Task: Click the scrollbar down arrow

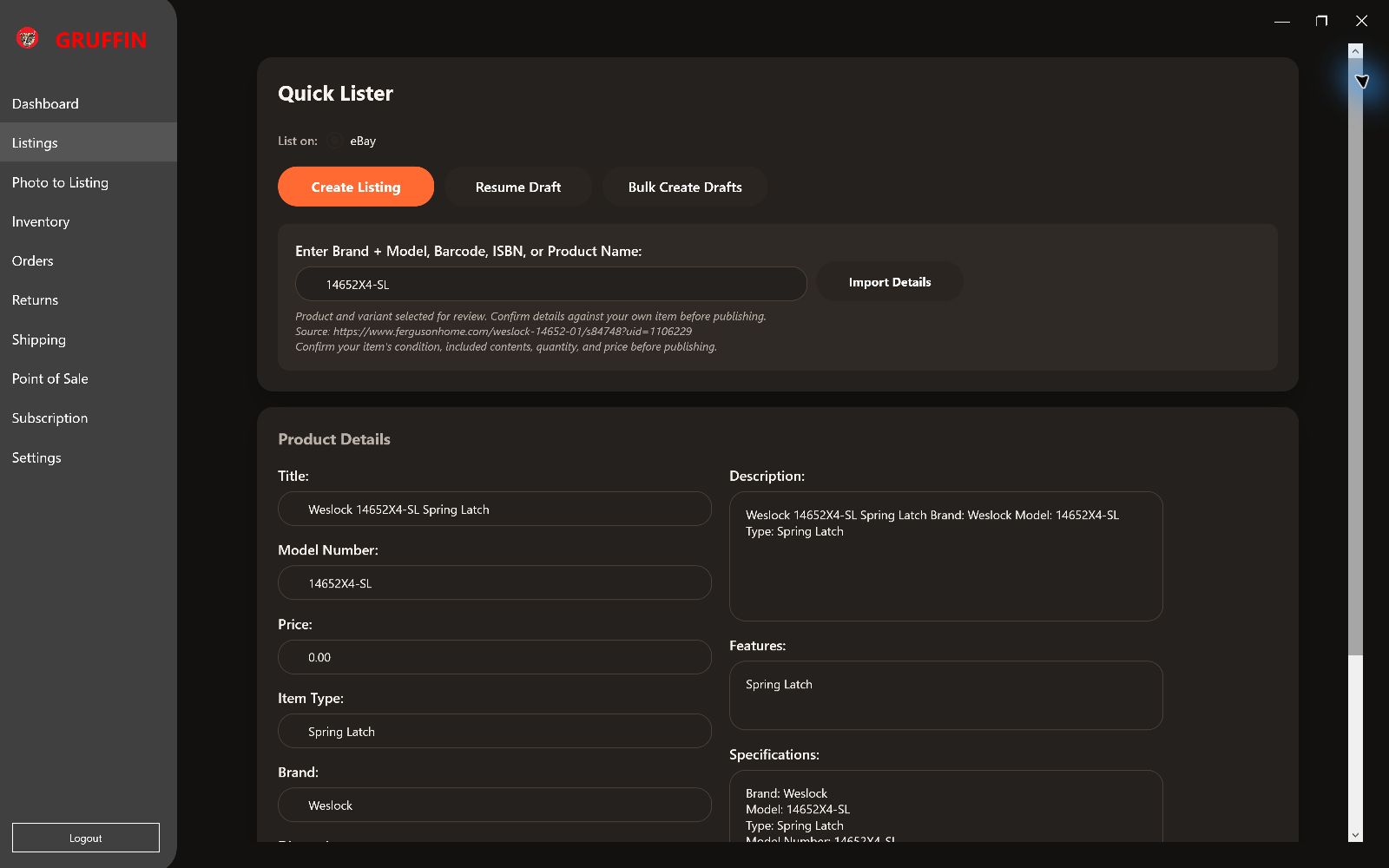Action: pos(1355,835)
